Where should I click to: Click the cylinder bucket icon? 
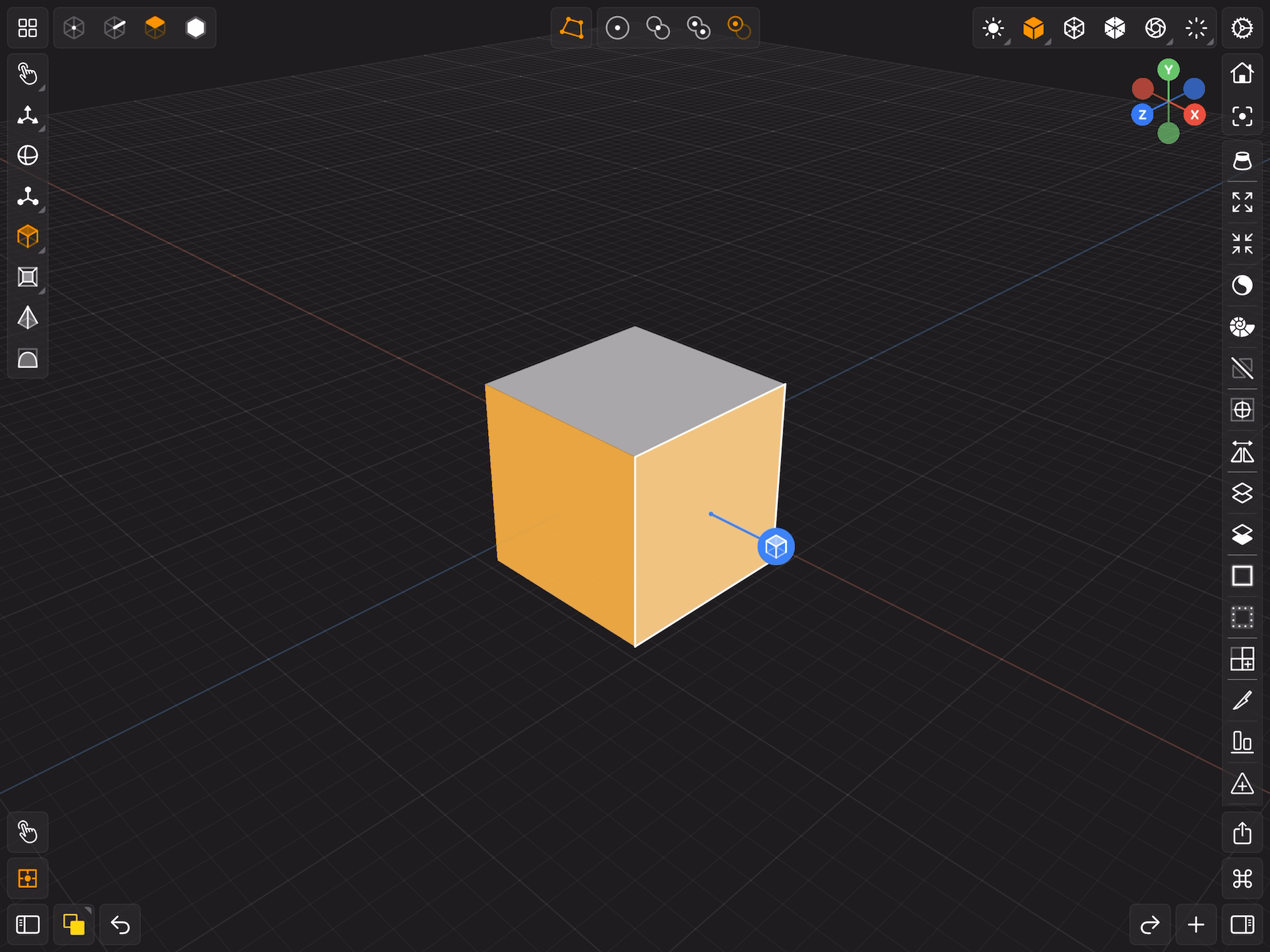(x=1242, y=161)
